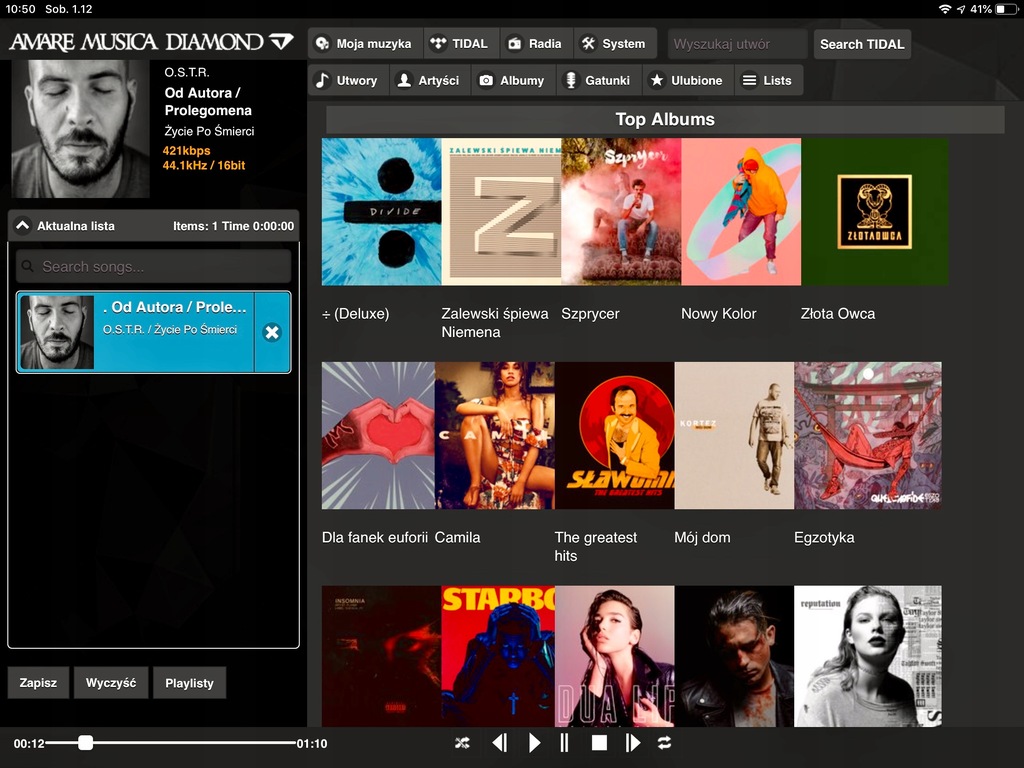This screenshot has height=768, width=1024.
Task: Open the Egzotyka album cover
Action: (x=868, y=436)
